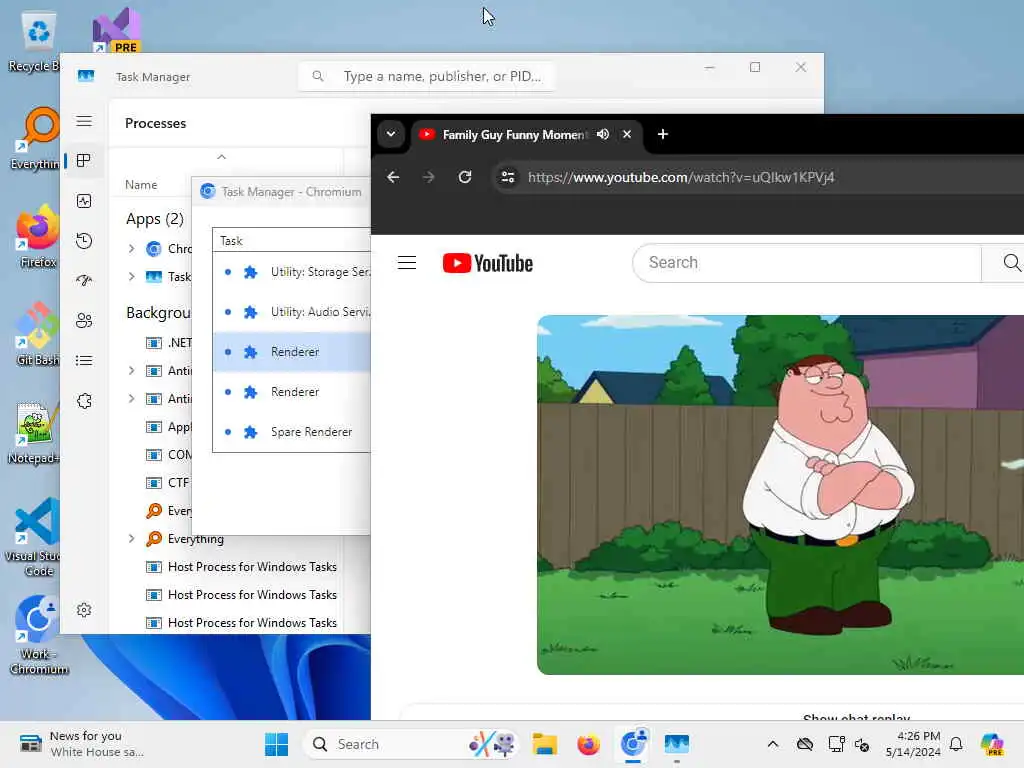Open the tab search dropdown in Chromium
The width and height of the screenshot is (1024, 768).
(391, 134)
